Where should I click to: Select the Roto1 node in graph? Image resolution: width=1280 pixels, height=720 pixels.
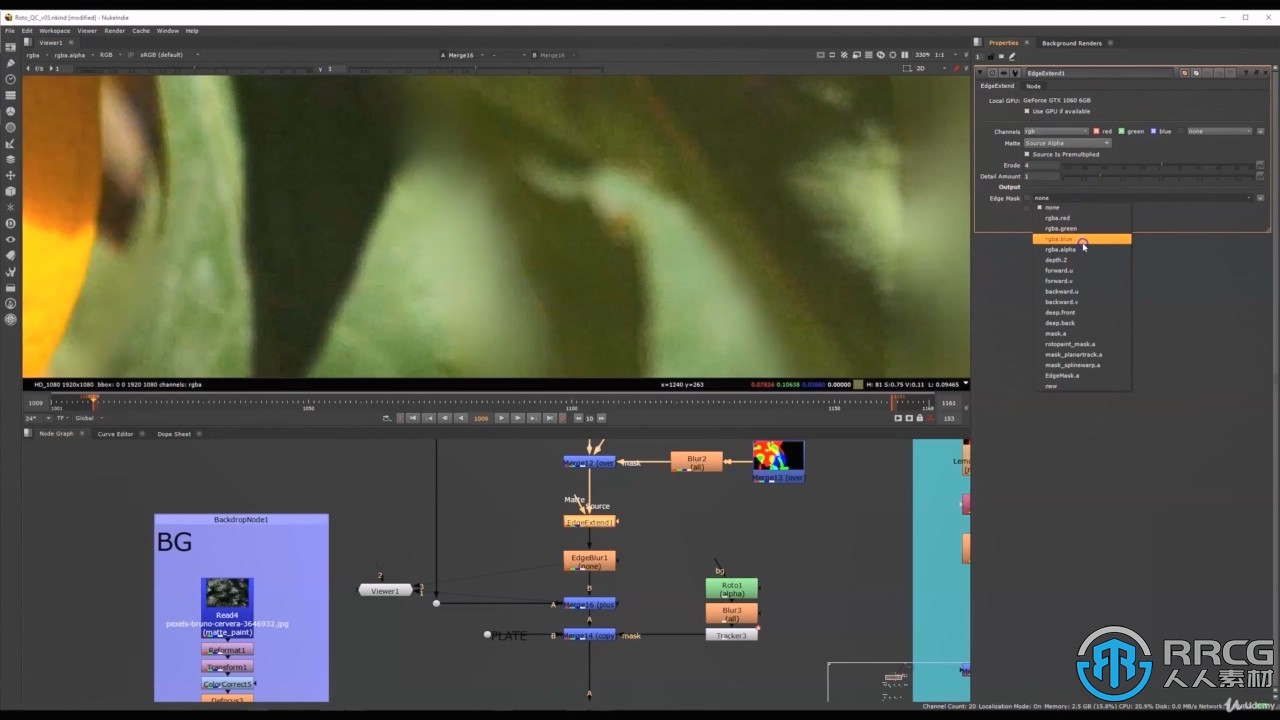click(x=732, y=589)
